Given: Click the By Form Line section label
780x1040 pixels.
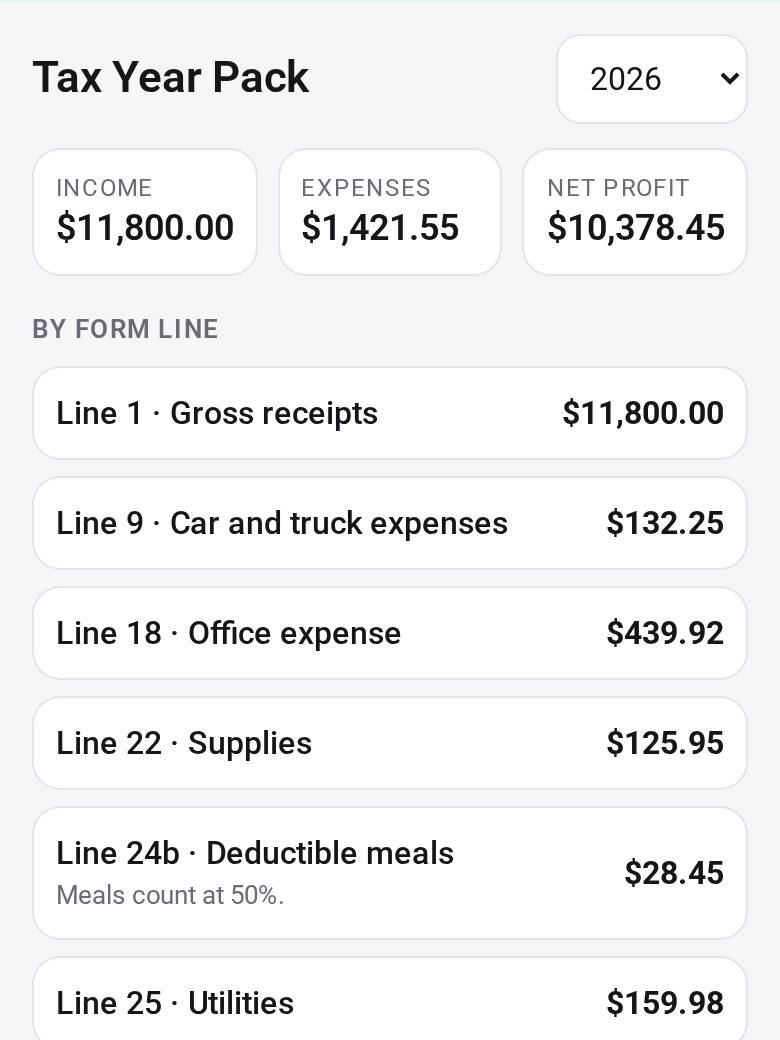Looking at the screenshot, I should 125,329.
